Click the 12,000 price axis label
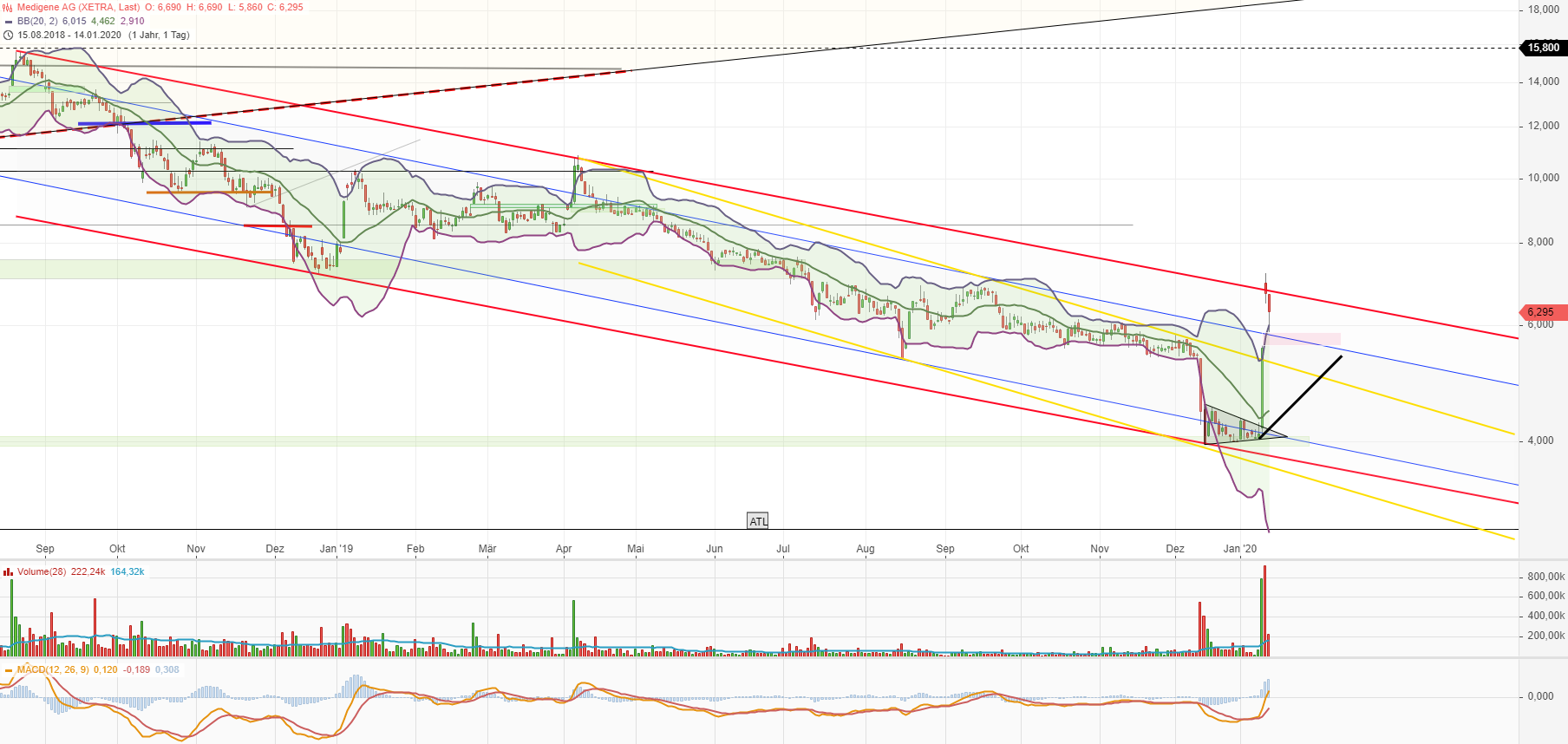 pyautogui.click(x=1544, y=126)
